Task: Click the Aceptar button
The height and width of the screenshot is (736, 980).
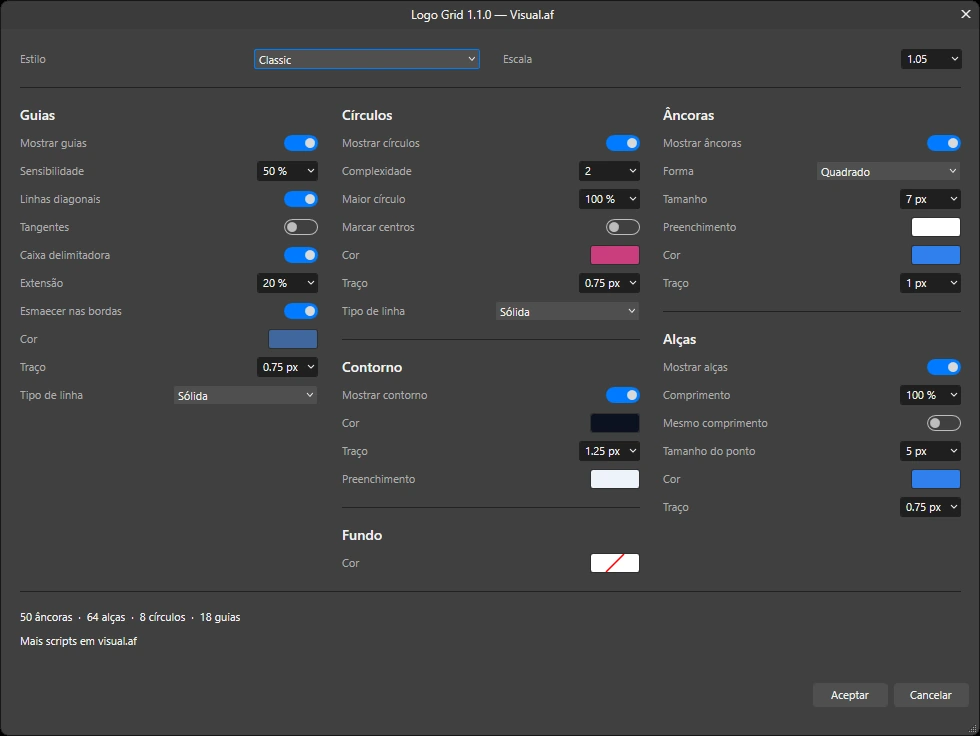Action: [x=850, y=695]
